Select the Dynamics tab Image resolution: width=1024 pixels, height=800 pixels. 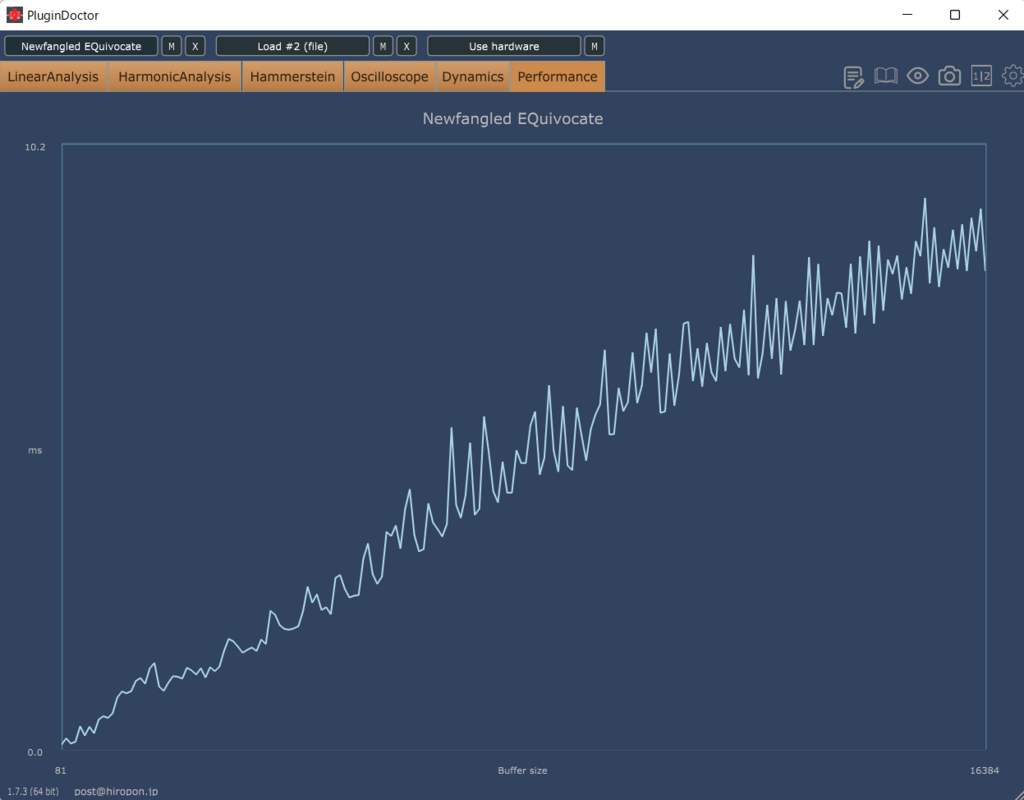473,76
